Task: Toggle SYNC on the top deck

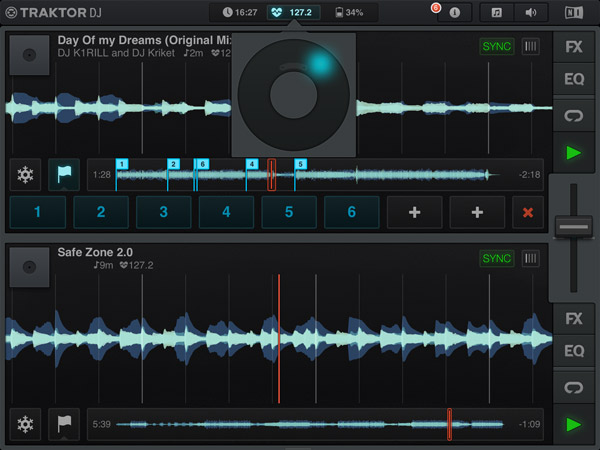Action: click(x=497, y=47)
